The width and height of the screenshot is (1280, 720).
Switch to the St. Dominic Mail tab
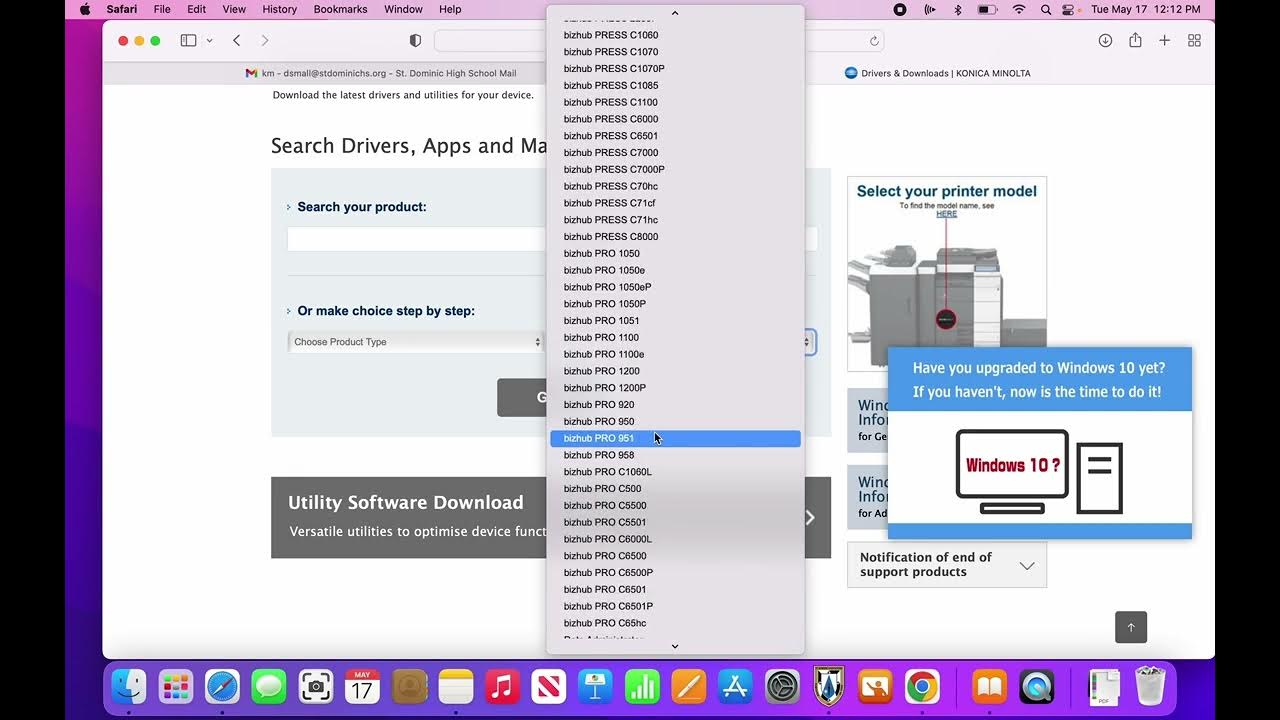tap(381, 73)
